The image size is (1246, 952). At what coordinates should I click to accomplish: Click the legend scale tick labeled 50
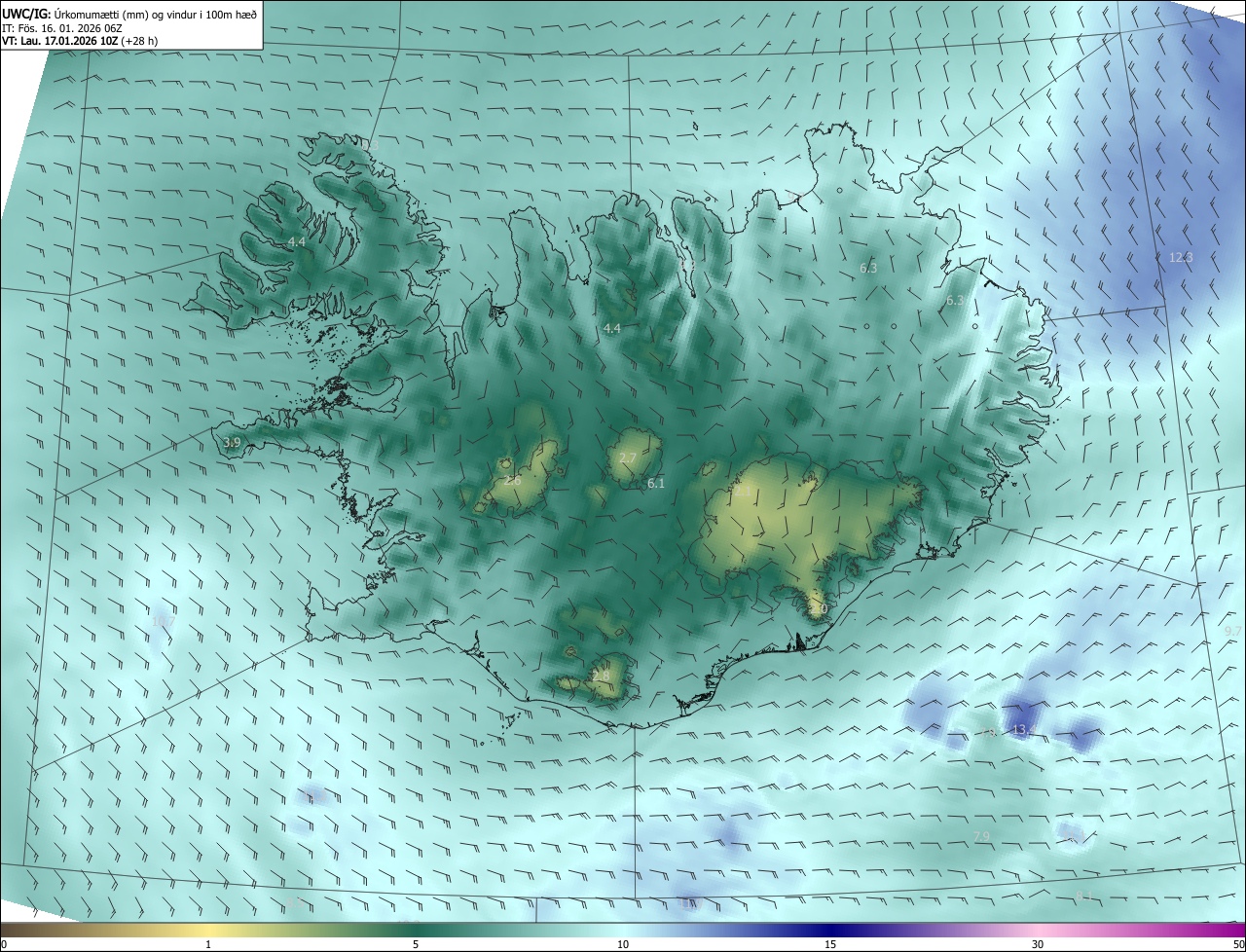1238,944
